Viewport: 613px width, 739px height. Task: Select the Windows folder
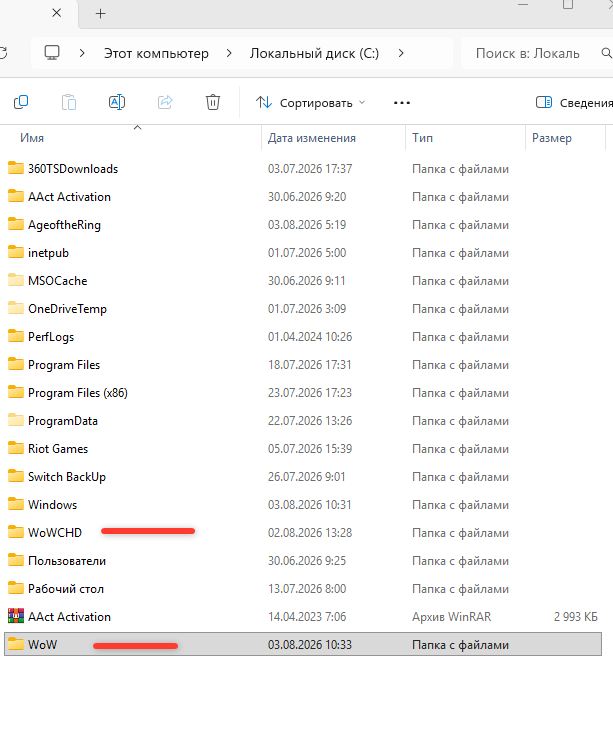tap(303, 505)
